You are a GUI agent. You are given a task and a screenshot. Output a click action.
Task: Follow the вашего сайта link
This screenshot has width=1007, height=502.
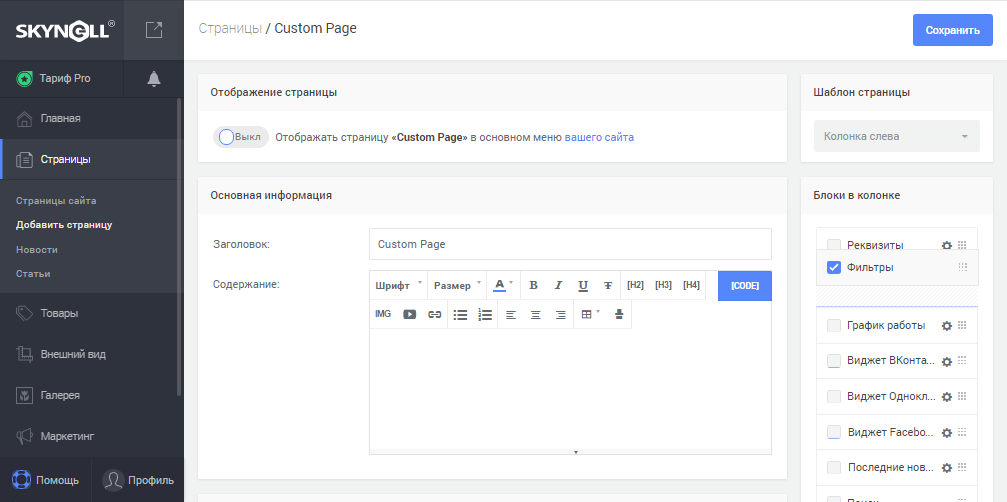tap(599, 137)
